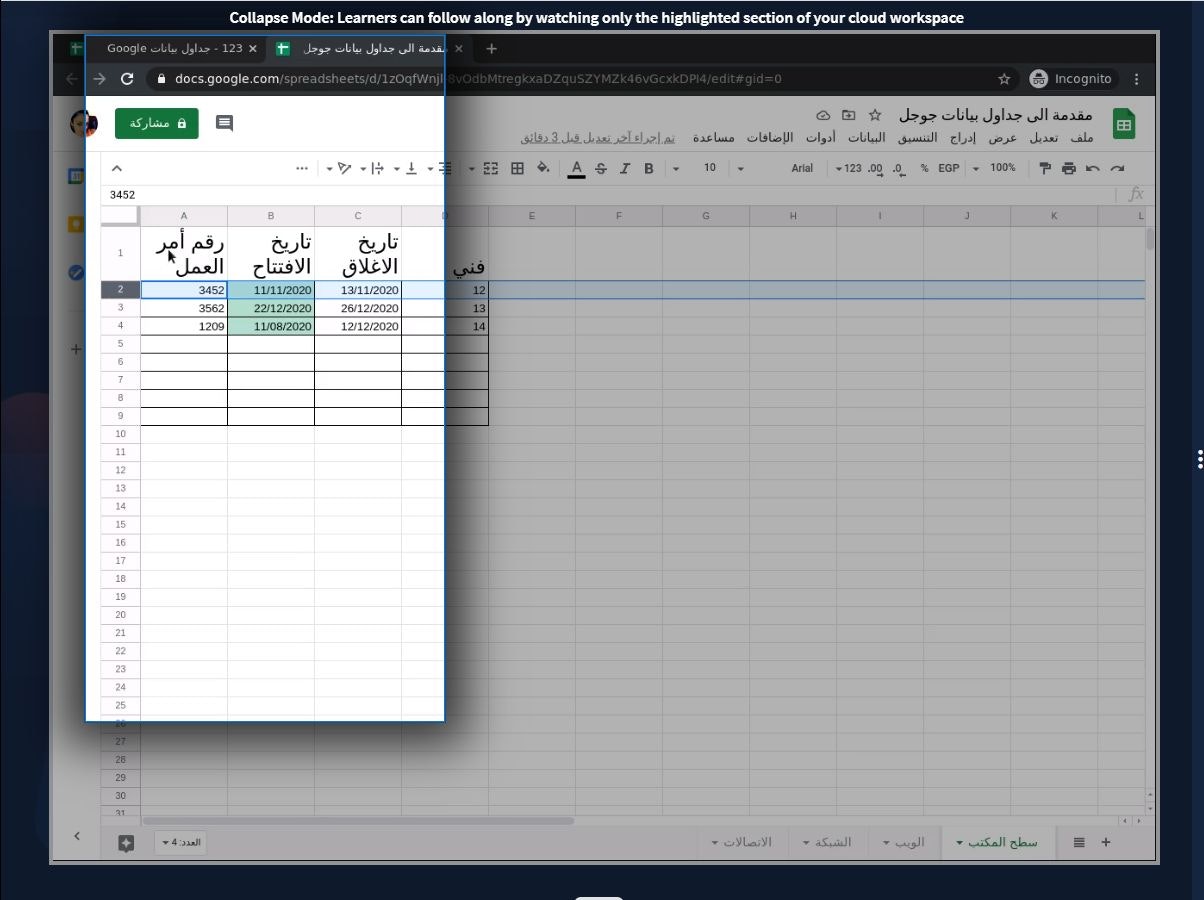1204x900 pixels.
Task: Activate the paint format tool
Action: [1045, 168]
